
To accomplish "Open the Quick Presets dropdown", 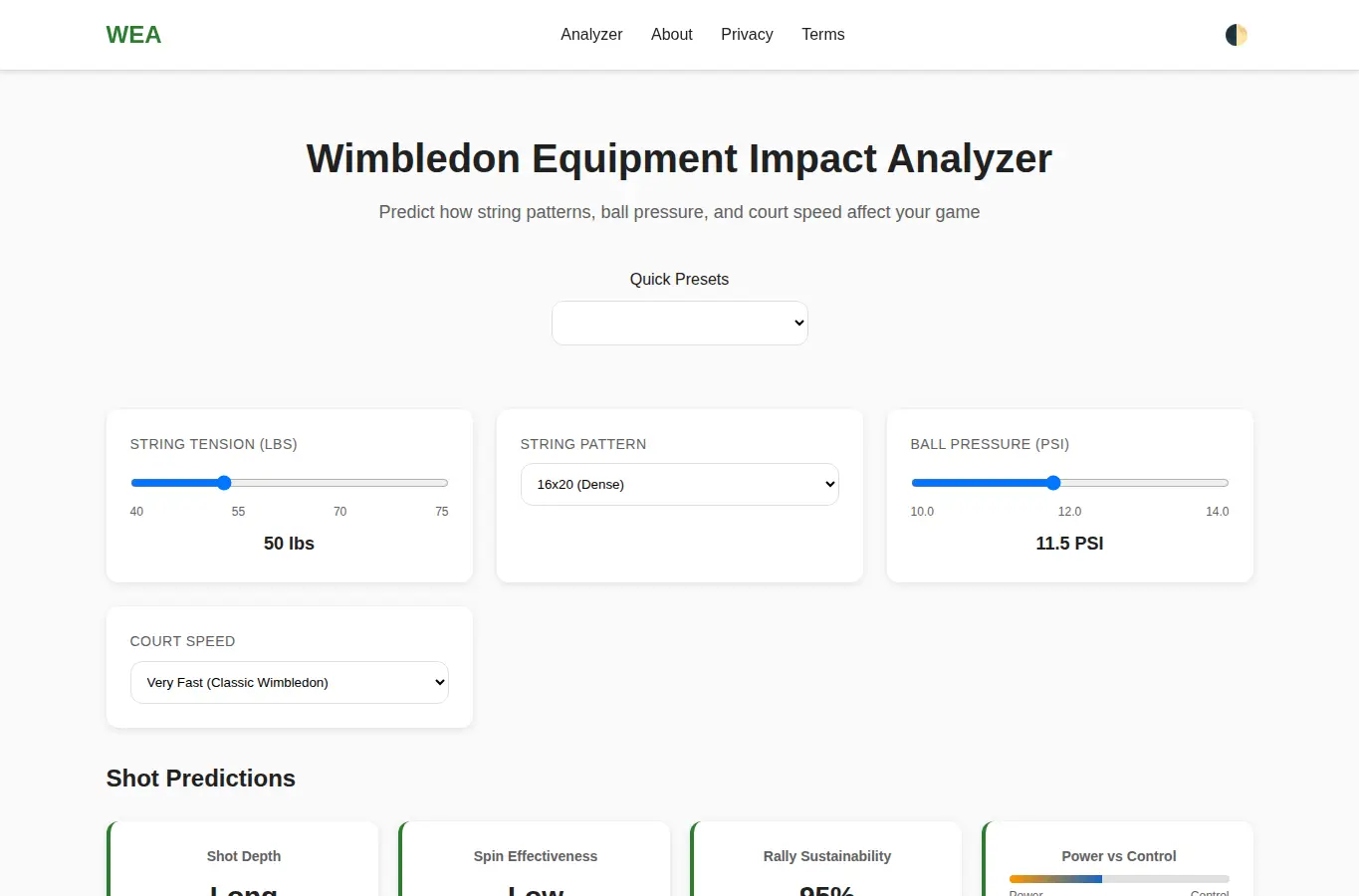I will click(x=680, y=323).
